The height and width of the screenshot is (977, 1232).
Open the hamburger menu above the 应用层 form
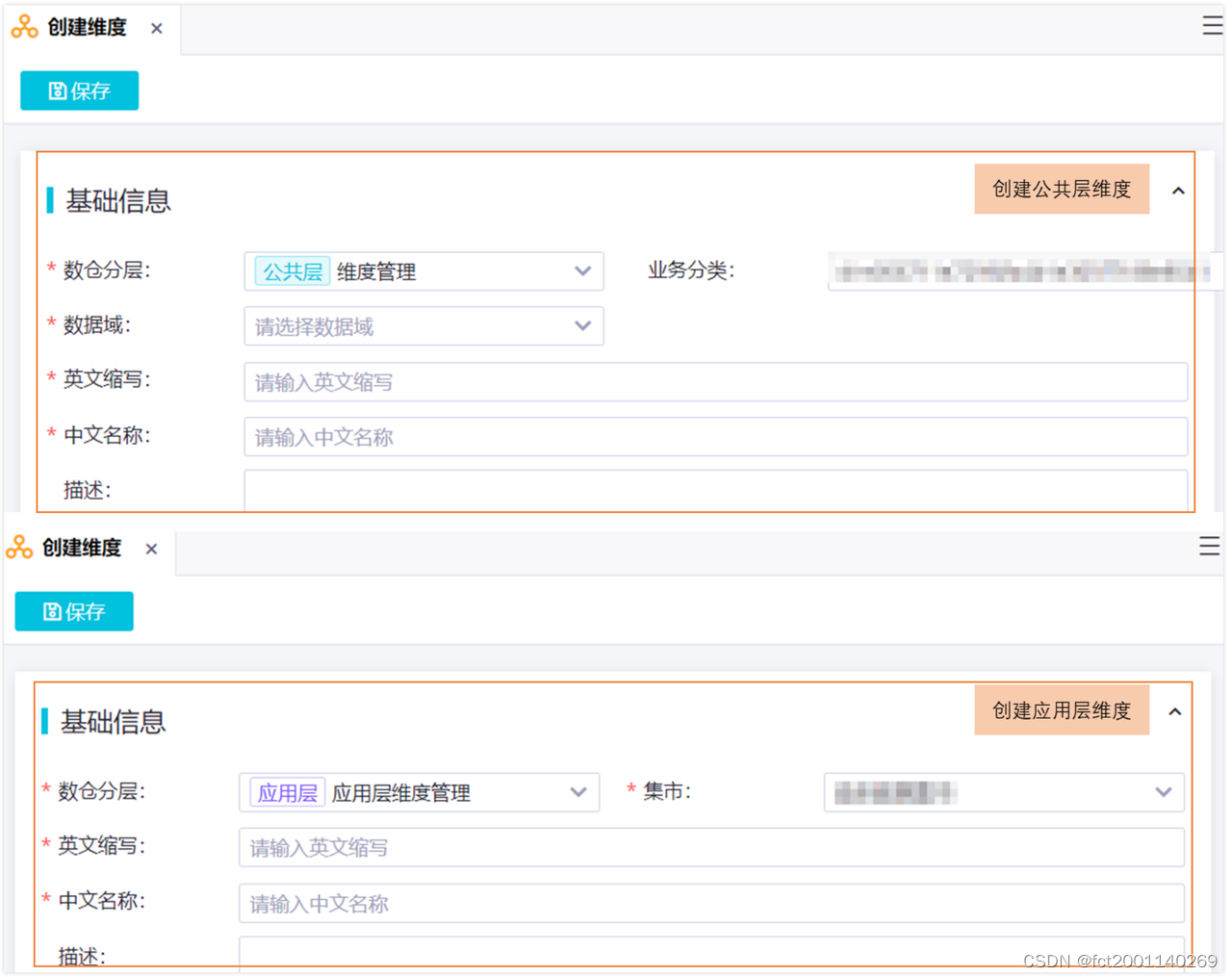1210,547
